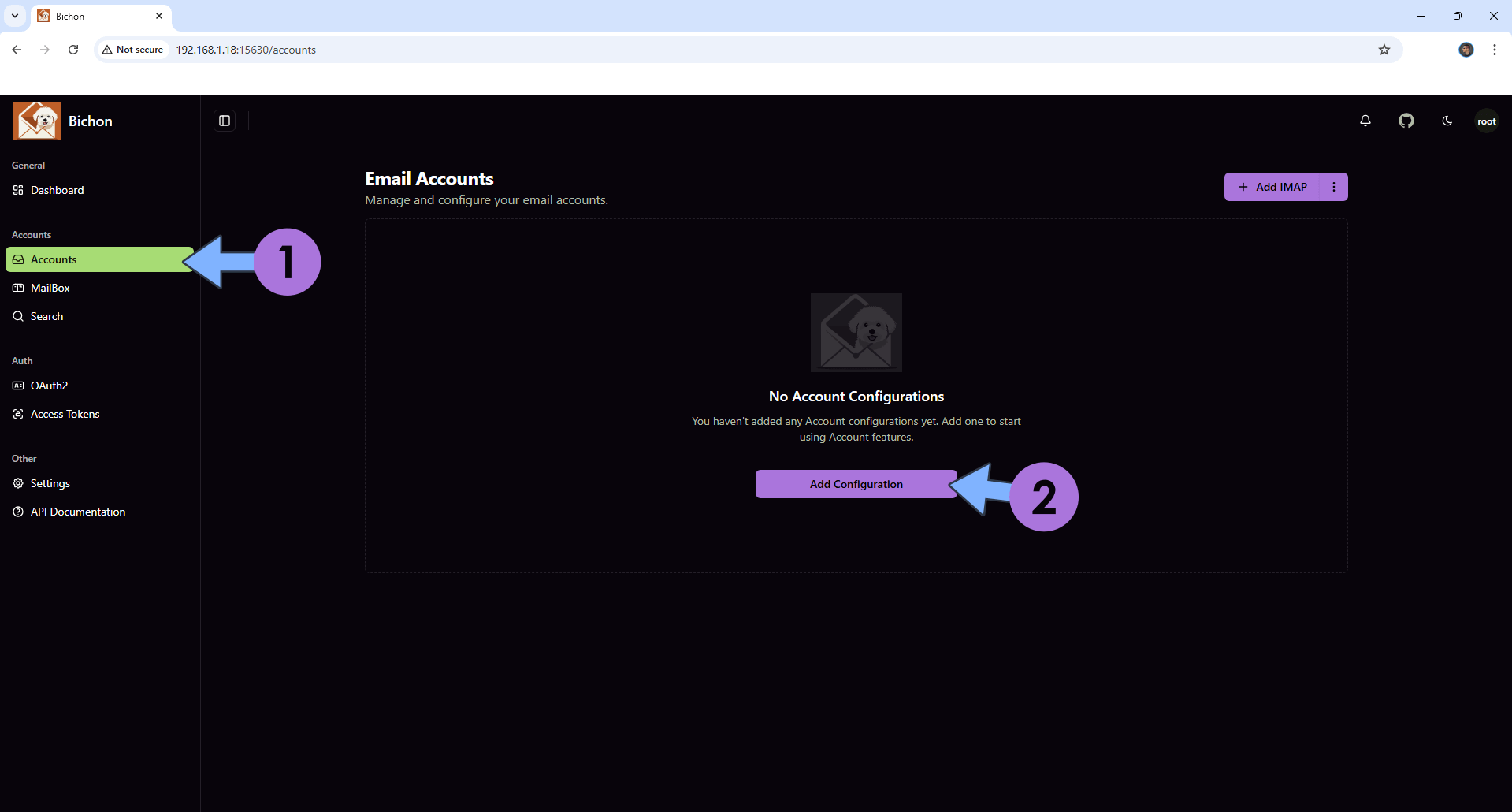This screenshot has height=812, width=1512.
Task: Open Settings gear in sidebar
Action: pos(50,483)
